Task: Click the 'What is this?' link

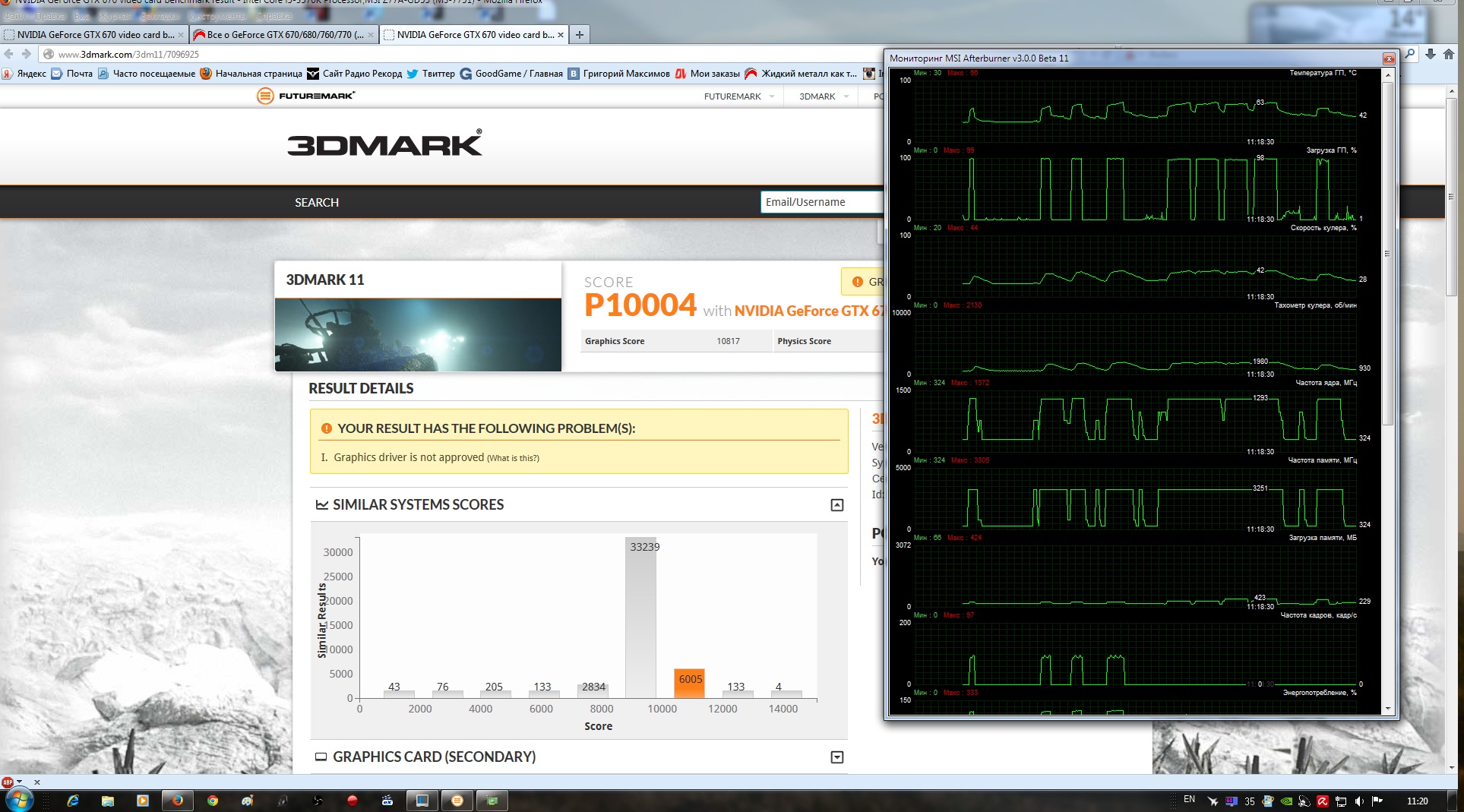Action: click(513, 458)
